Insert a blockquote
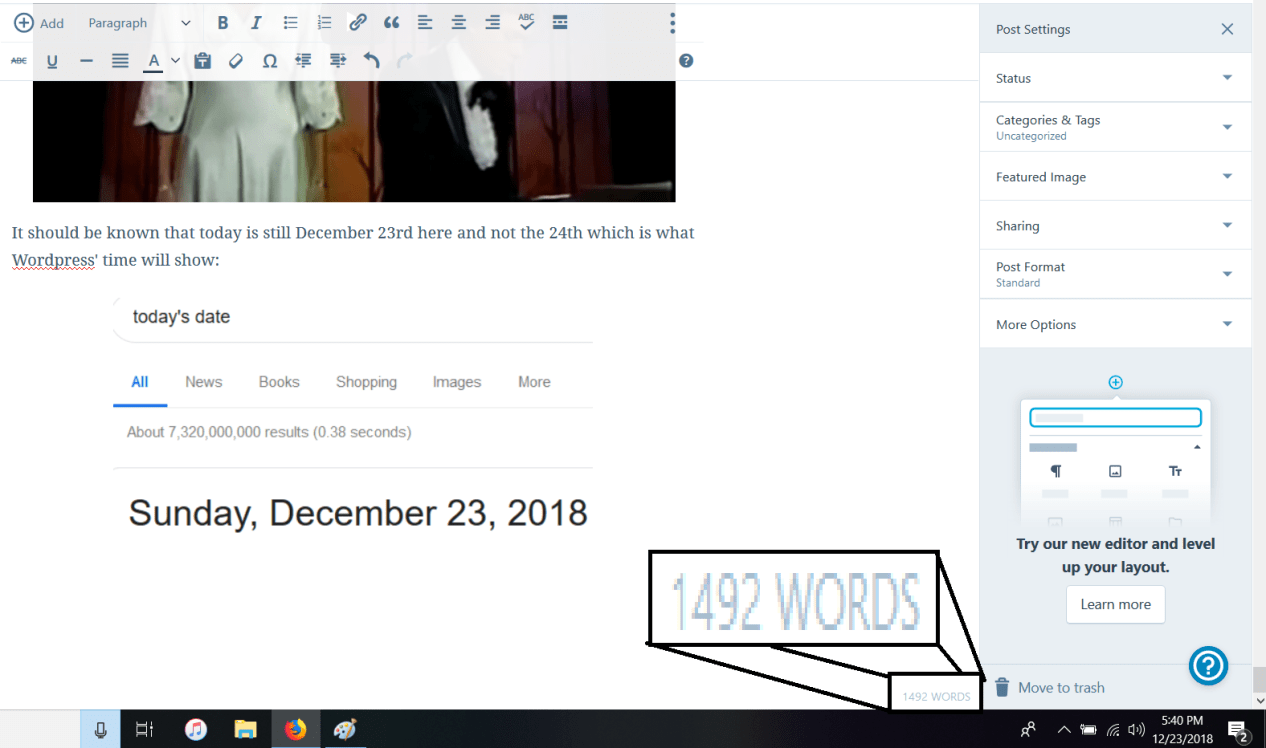Image resolution: width=1266 pixels, height=748 pixels. (391, 22)
